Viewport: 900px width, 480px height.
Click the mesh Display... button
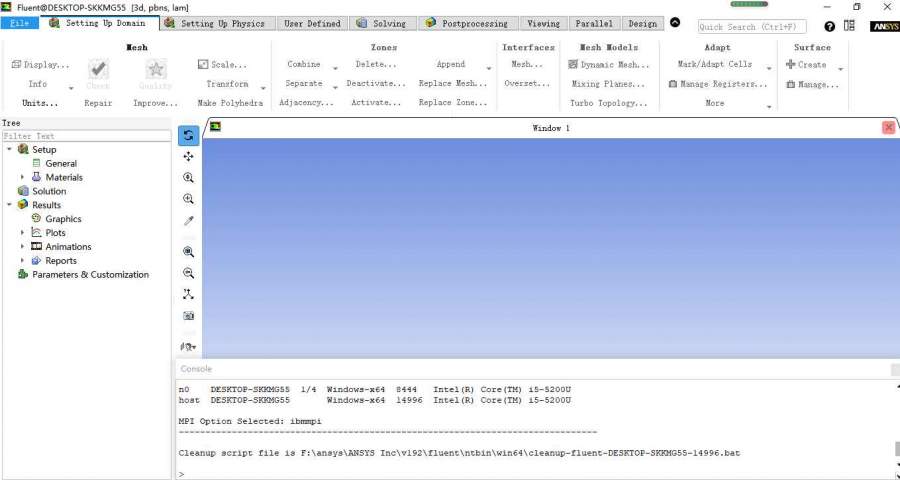click(41, 65)
